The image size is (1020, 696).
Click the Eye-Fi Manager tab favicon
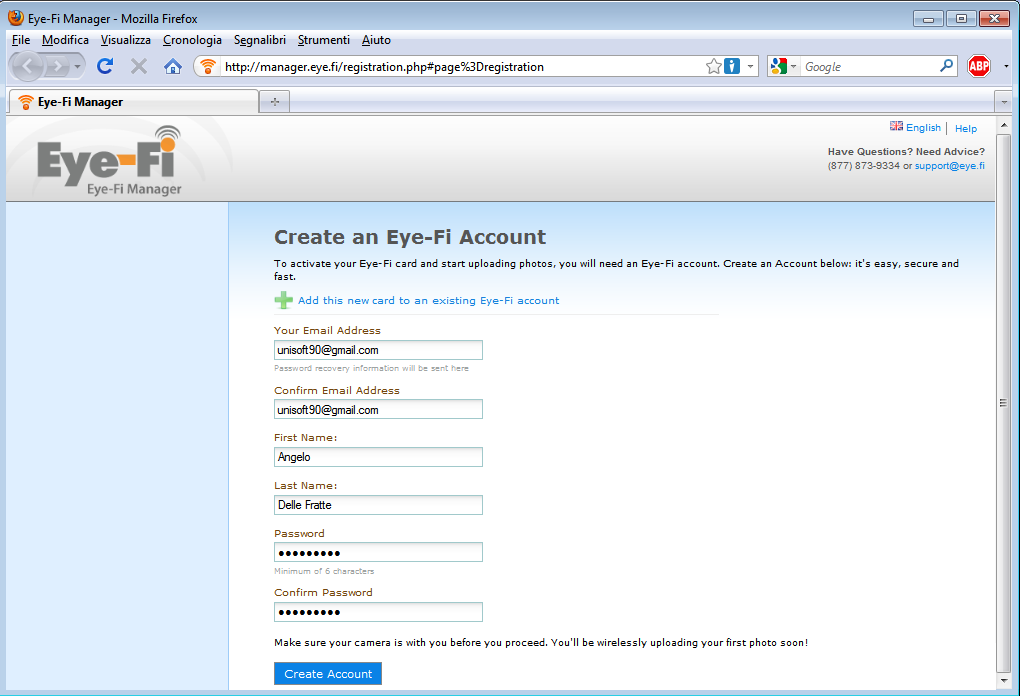click(25, 102)
